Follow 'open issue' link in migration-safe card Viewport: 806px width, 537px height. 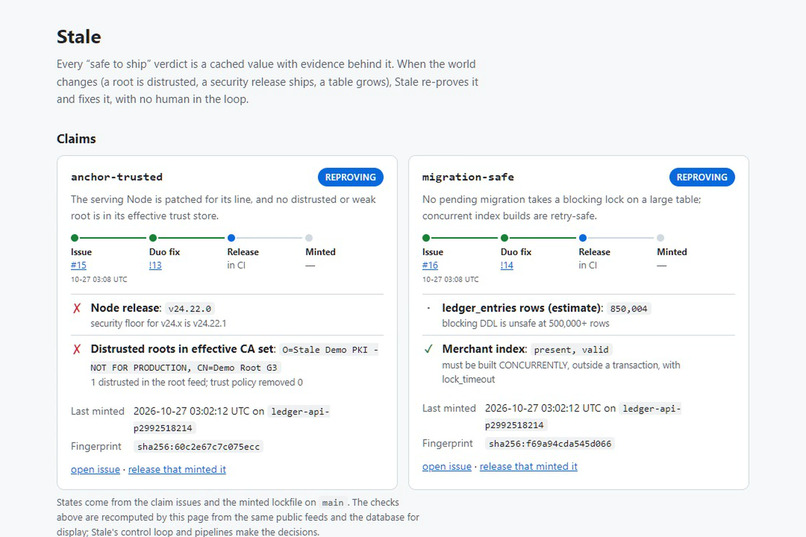point(447,466)
